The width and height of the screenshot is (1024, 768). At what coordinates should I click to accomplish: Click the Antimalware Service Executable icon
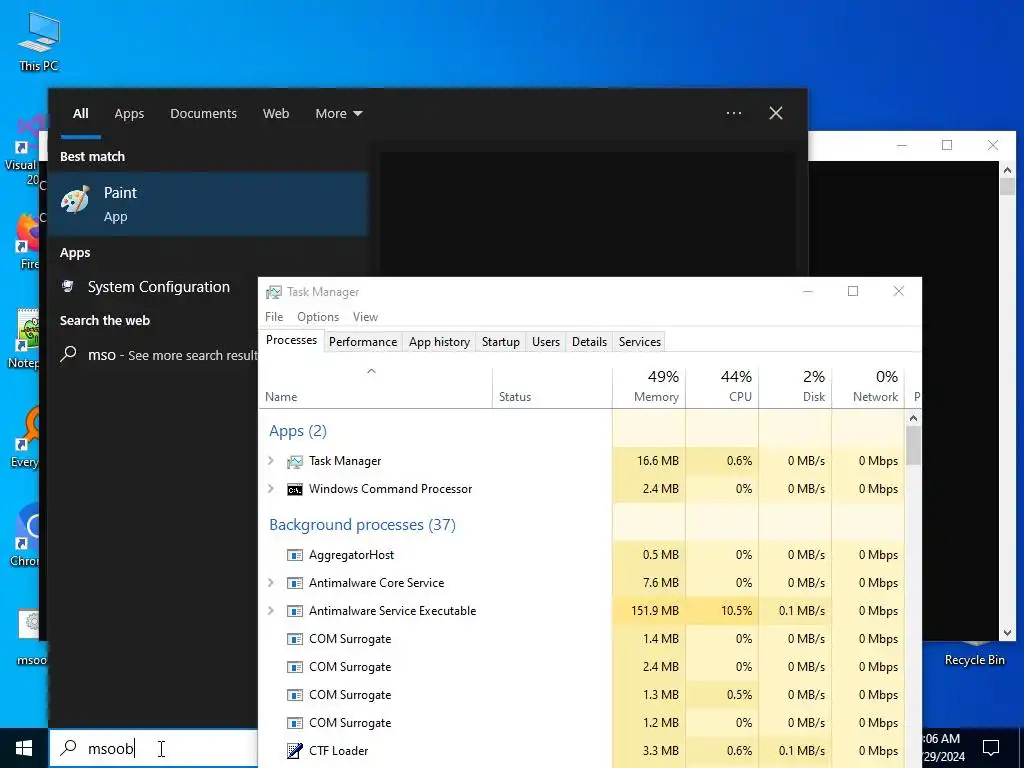click(295, 611)
